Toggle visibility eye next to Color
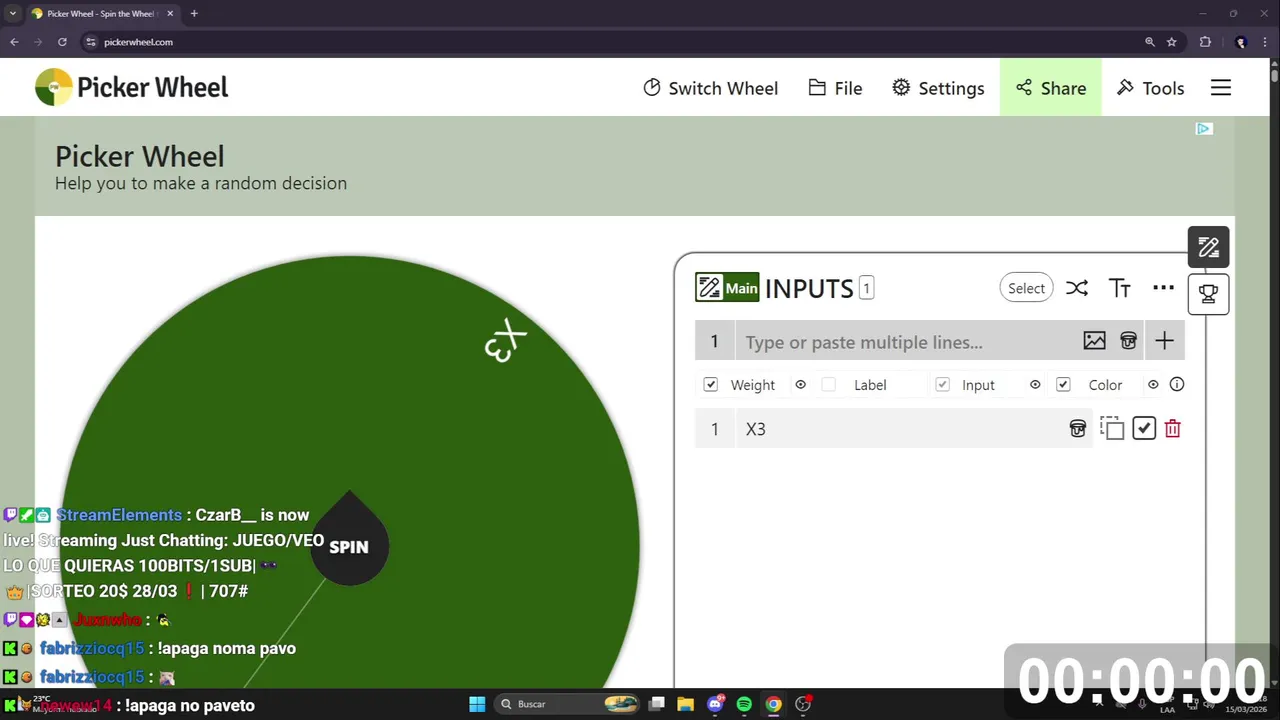The height and width of the screenshot is (720, 1280). [x=1153, y=384]
